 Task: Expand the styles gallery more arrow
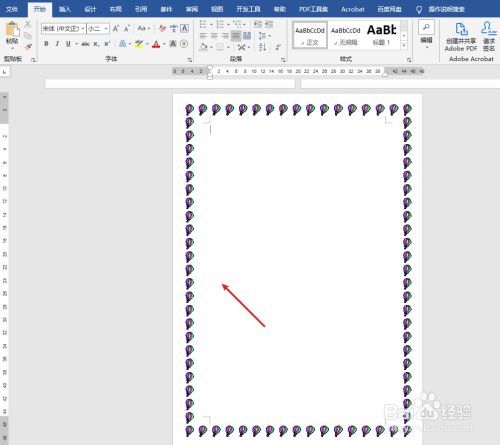click(x=404, y=45)
